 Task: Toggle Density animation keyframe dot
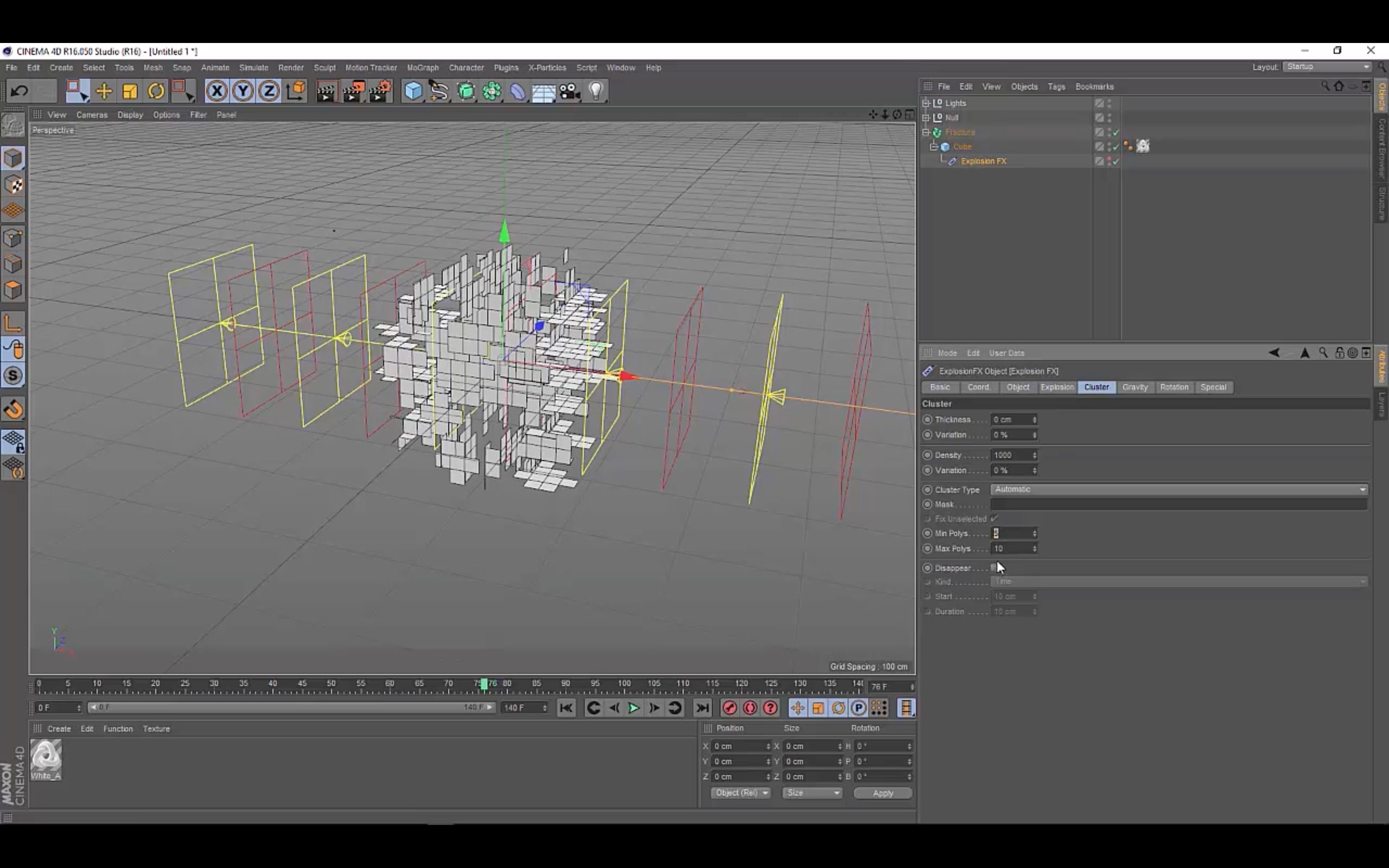click(x=927, y=455)
